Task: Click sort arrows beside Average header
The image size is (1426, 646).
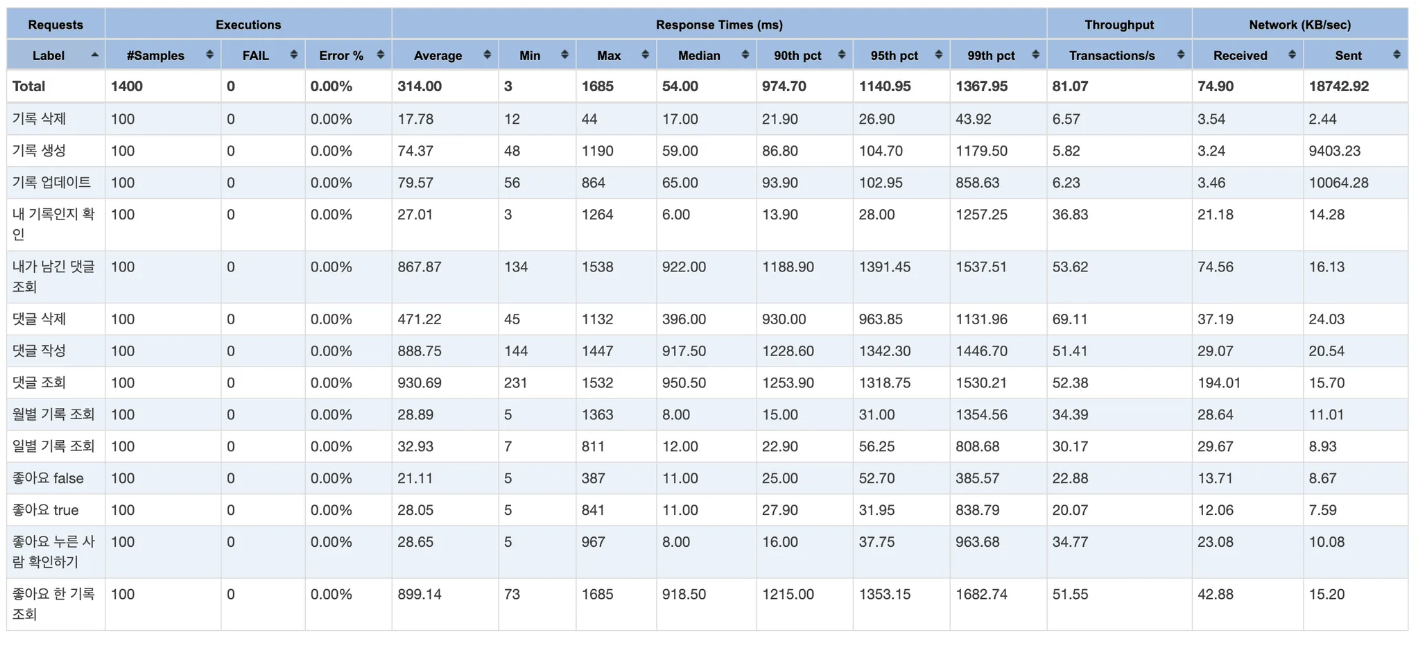Action: (x=487, y=55)
